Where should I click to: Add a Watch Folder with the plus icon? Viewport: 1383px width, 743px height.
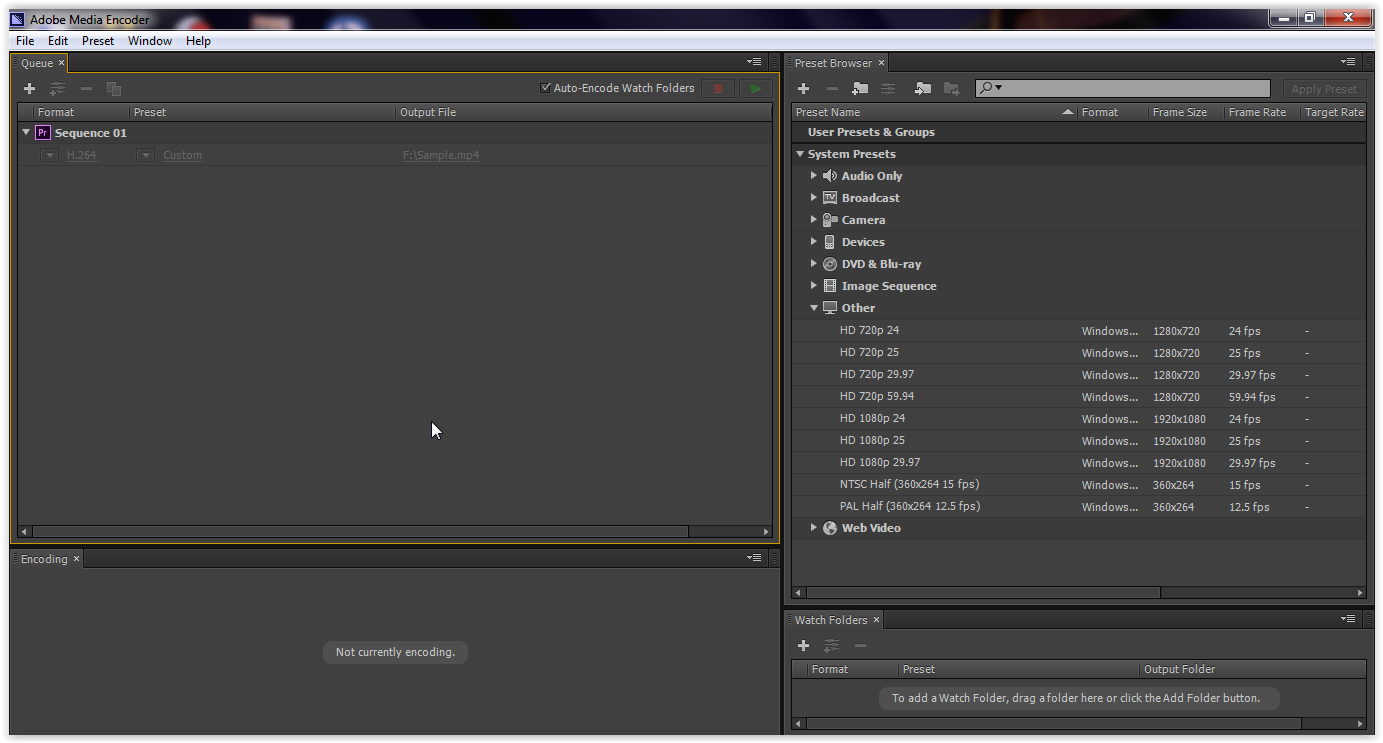(x=803, y=645)
